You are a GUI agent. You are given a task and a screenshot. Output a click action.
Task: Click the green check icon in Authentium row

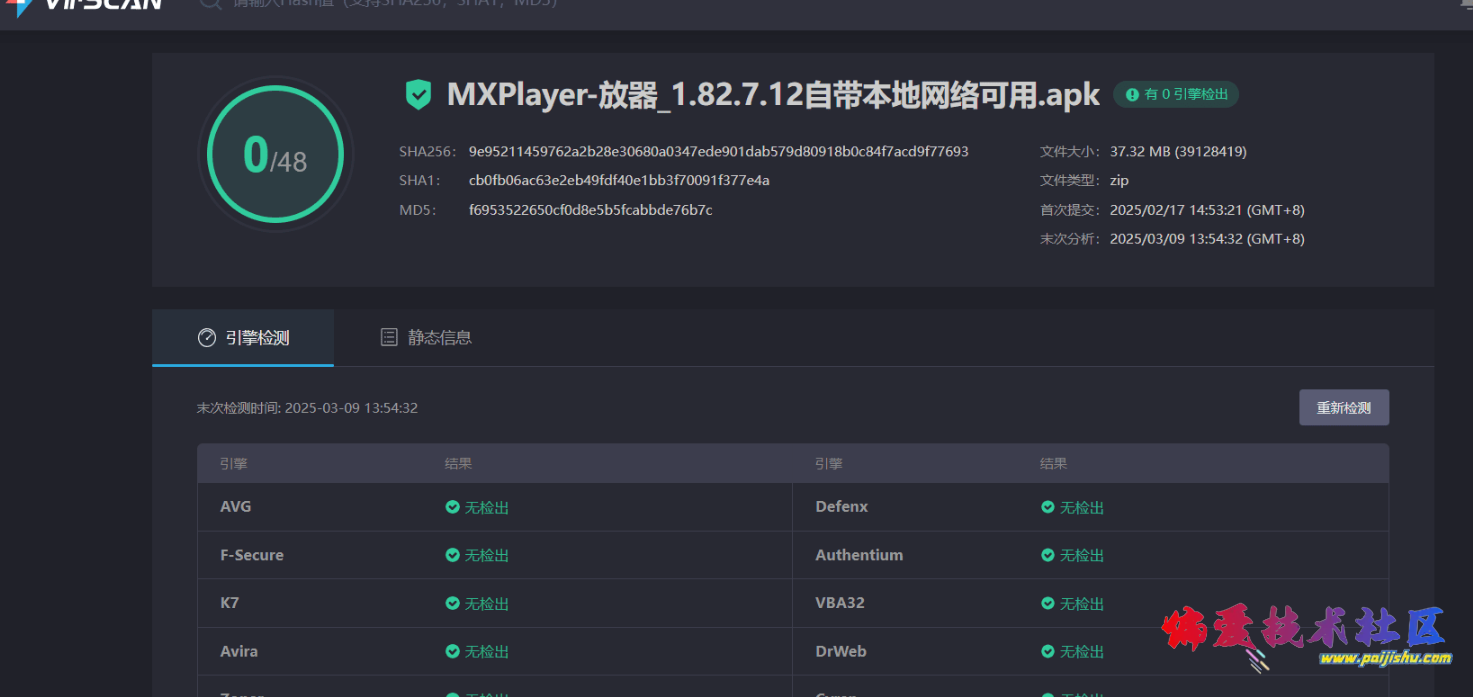1048,555
